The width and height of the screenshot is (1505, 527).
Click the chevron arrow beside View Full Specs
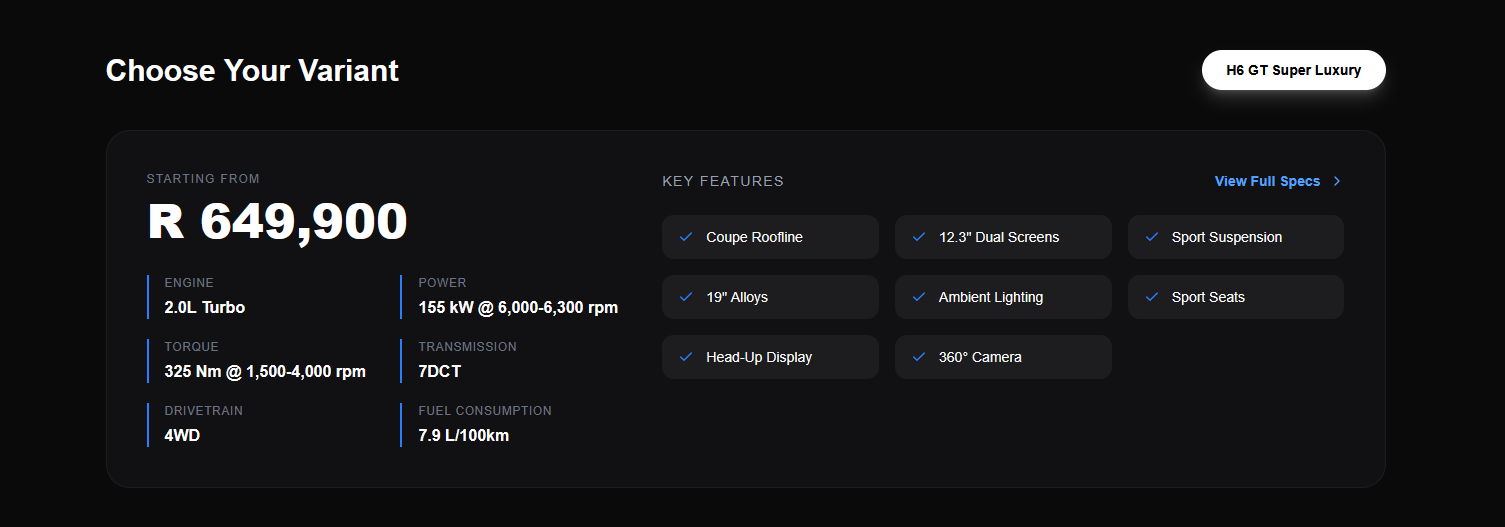[x=1337, y=181]
